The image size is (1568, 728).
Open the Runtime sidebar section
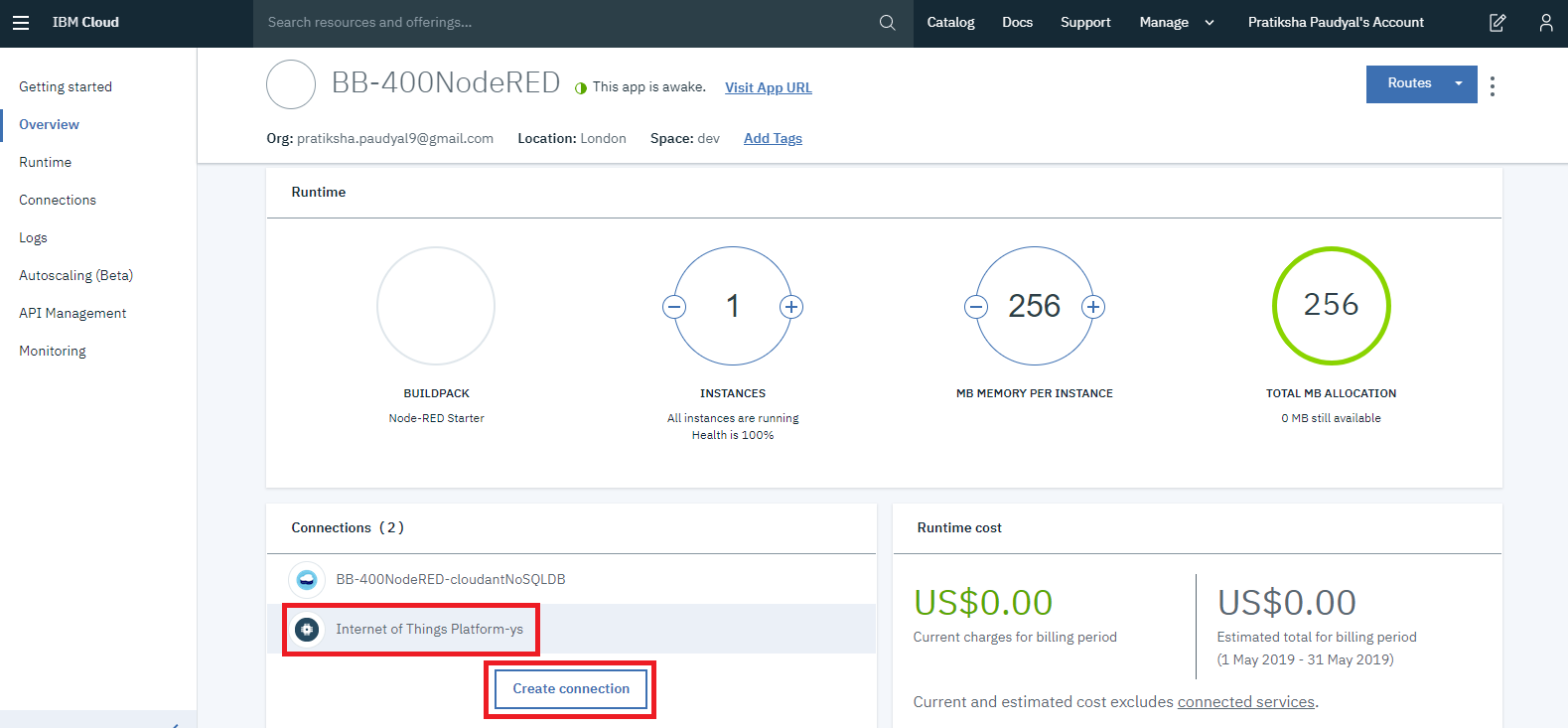[46, 162]
